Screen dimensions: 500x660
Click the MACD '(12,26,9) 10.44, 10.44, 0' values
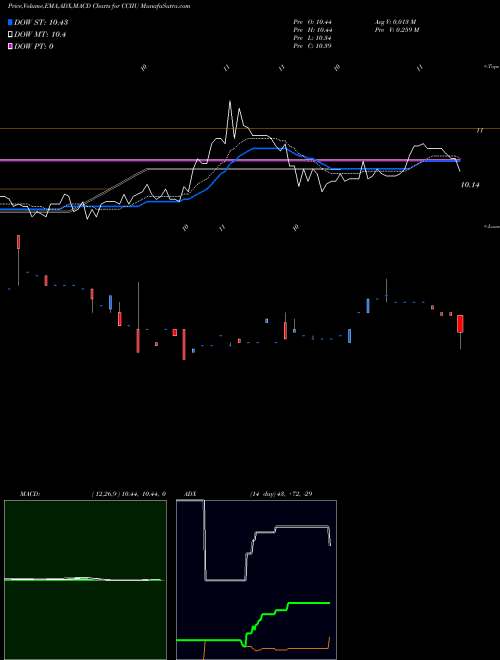[128, 494]
